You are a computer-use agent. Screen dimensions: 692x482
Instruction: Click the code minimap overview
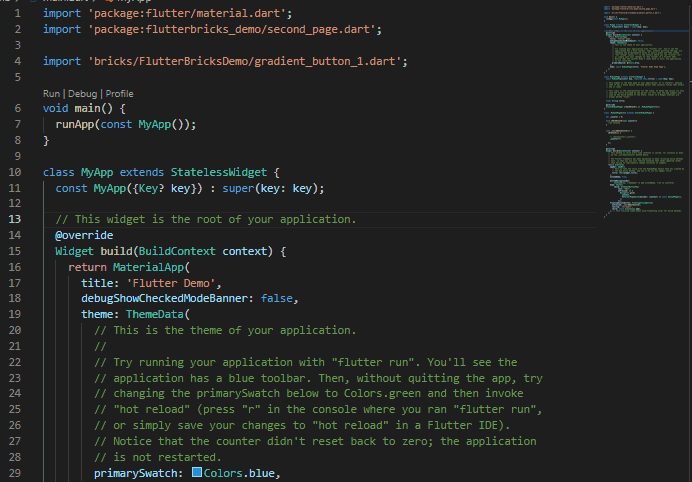pyautogui.click(x=644, y=110)
